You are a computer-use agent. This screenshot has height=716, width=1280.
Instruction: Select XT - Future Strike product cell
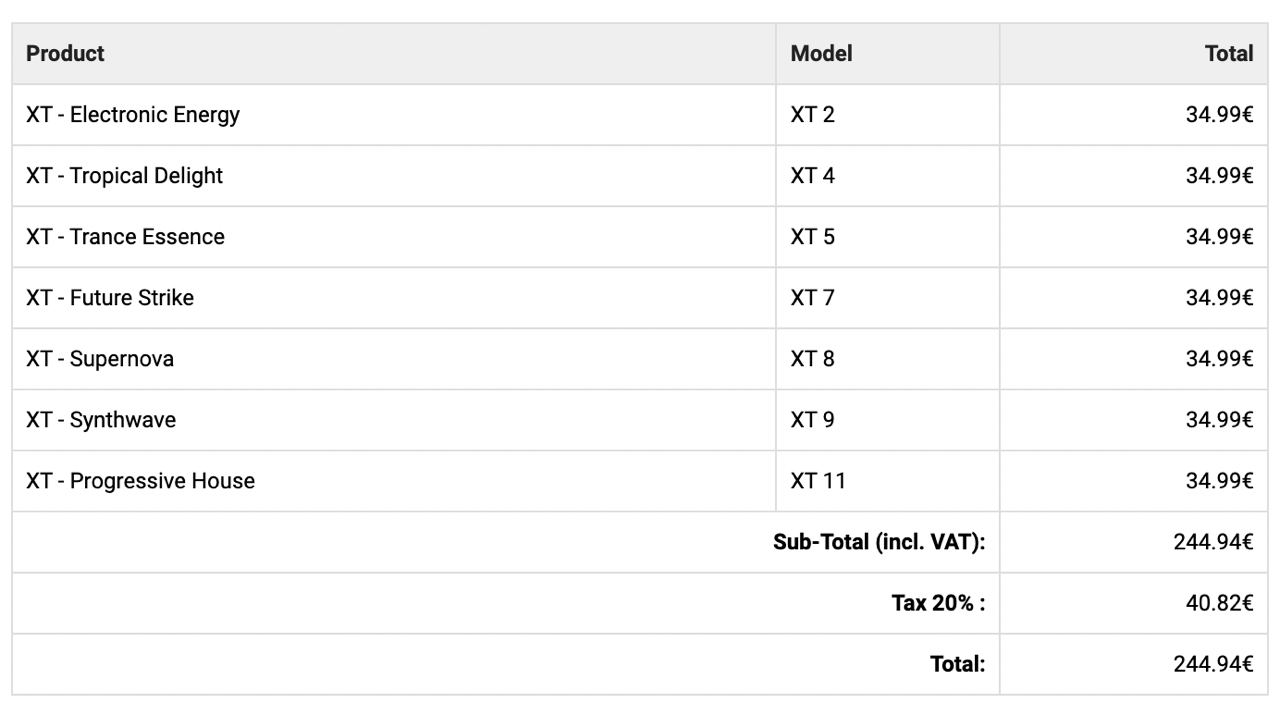click(394, 298)
